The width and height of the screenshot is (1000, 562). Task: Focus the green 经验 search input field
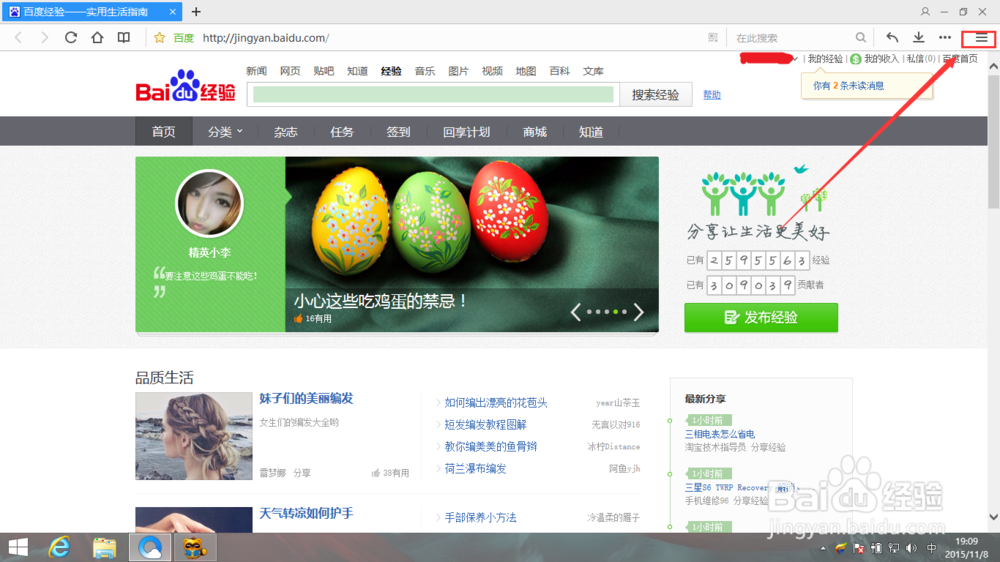coord(433,95)
